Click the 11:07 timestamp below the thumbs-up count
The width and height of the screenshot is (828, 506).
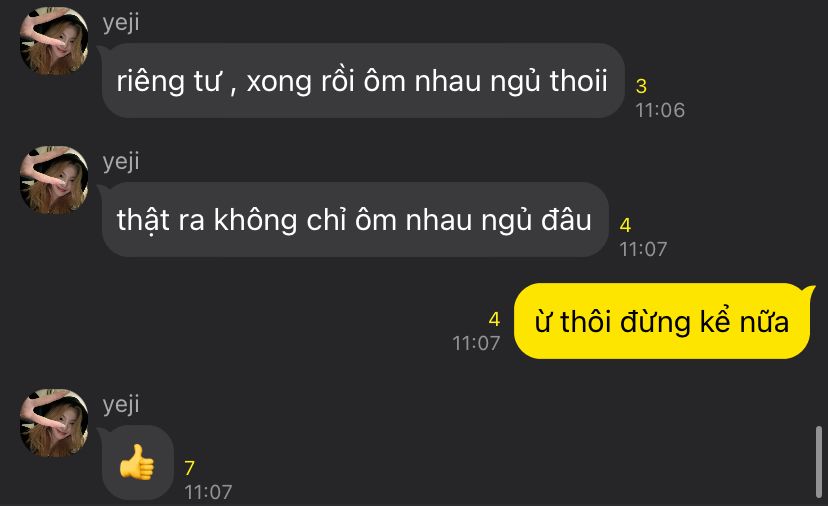click(208, 492)
